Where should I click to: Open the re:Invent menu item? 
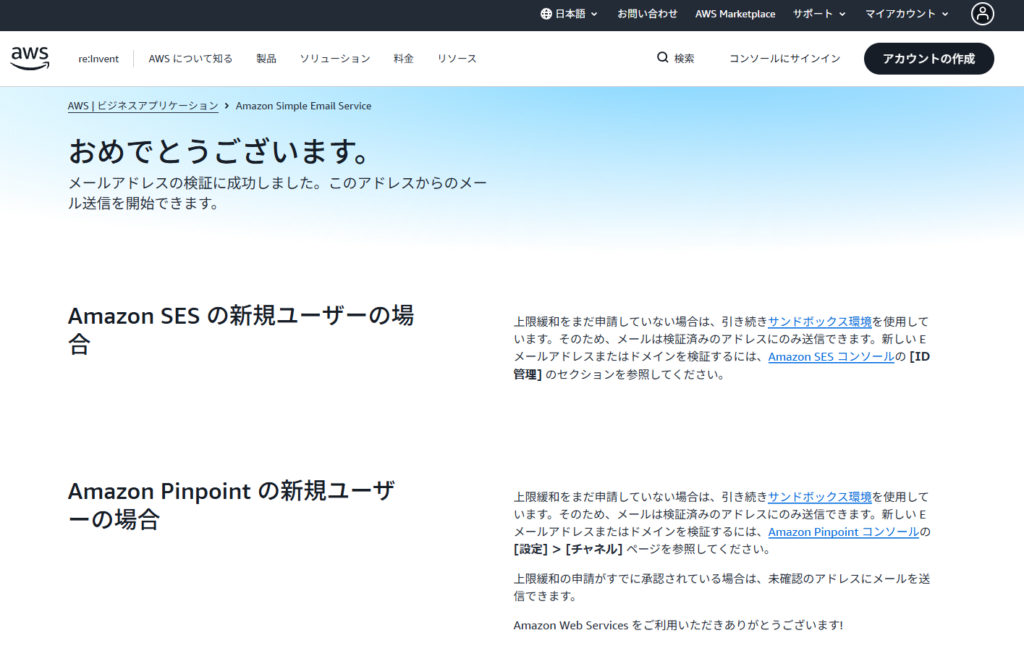click(99, 59)
